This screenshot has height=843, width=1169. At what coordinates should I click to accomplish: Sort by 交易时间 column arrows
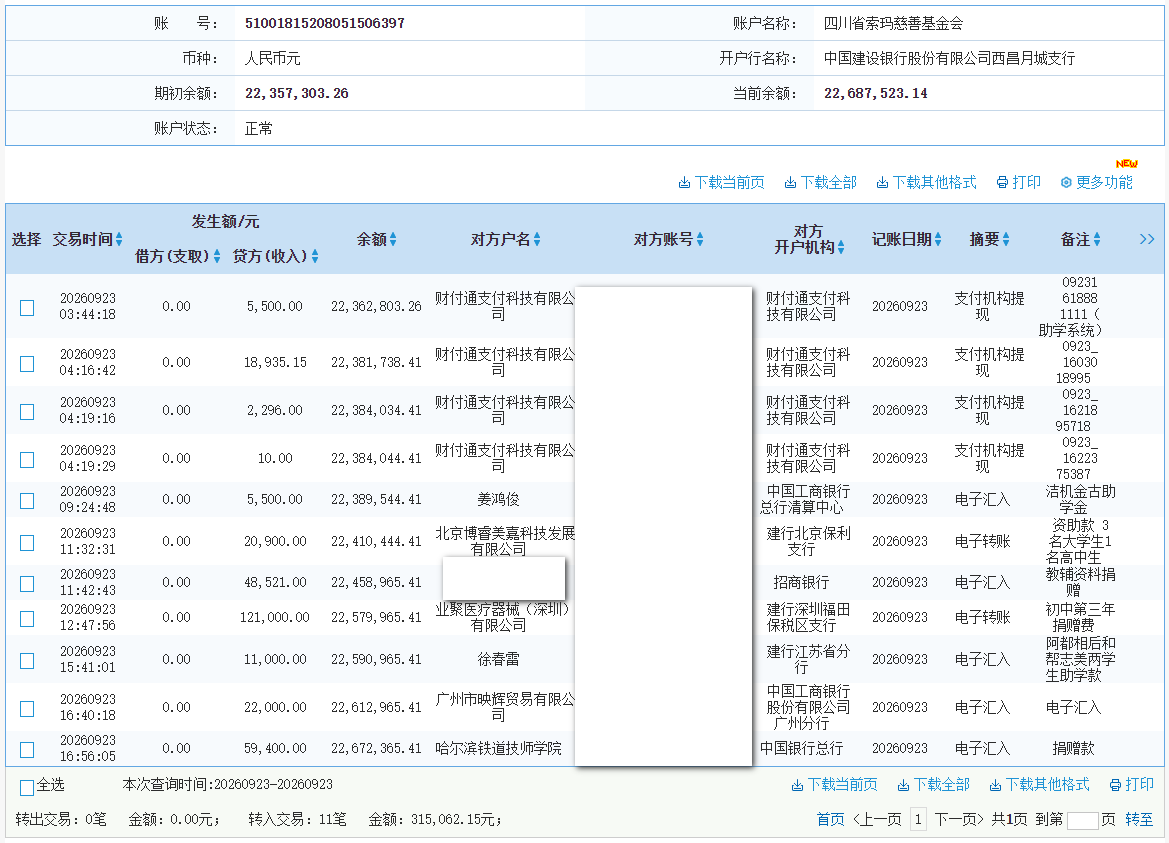pos(119,239)
